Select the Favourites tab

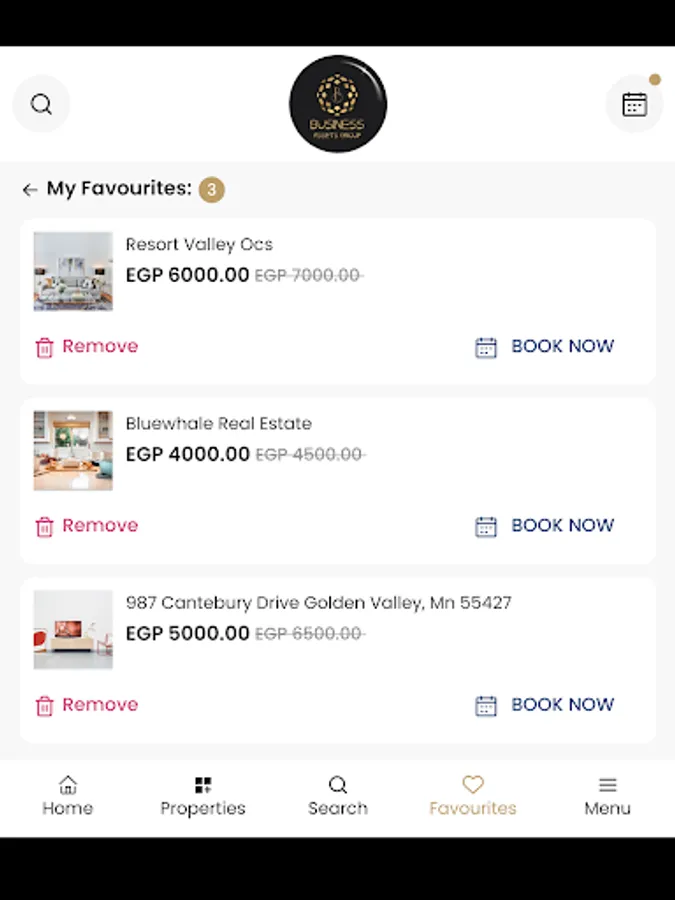coord(473,796)
